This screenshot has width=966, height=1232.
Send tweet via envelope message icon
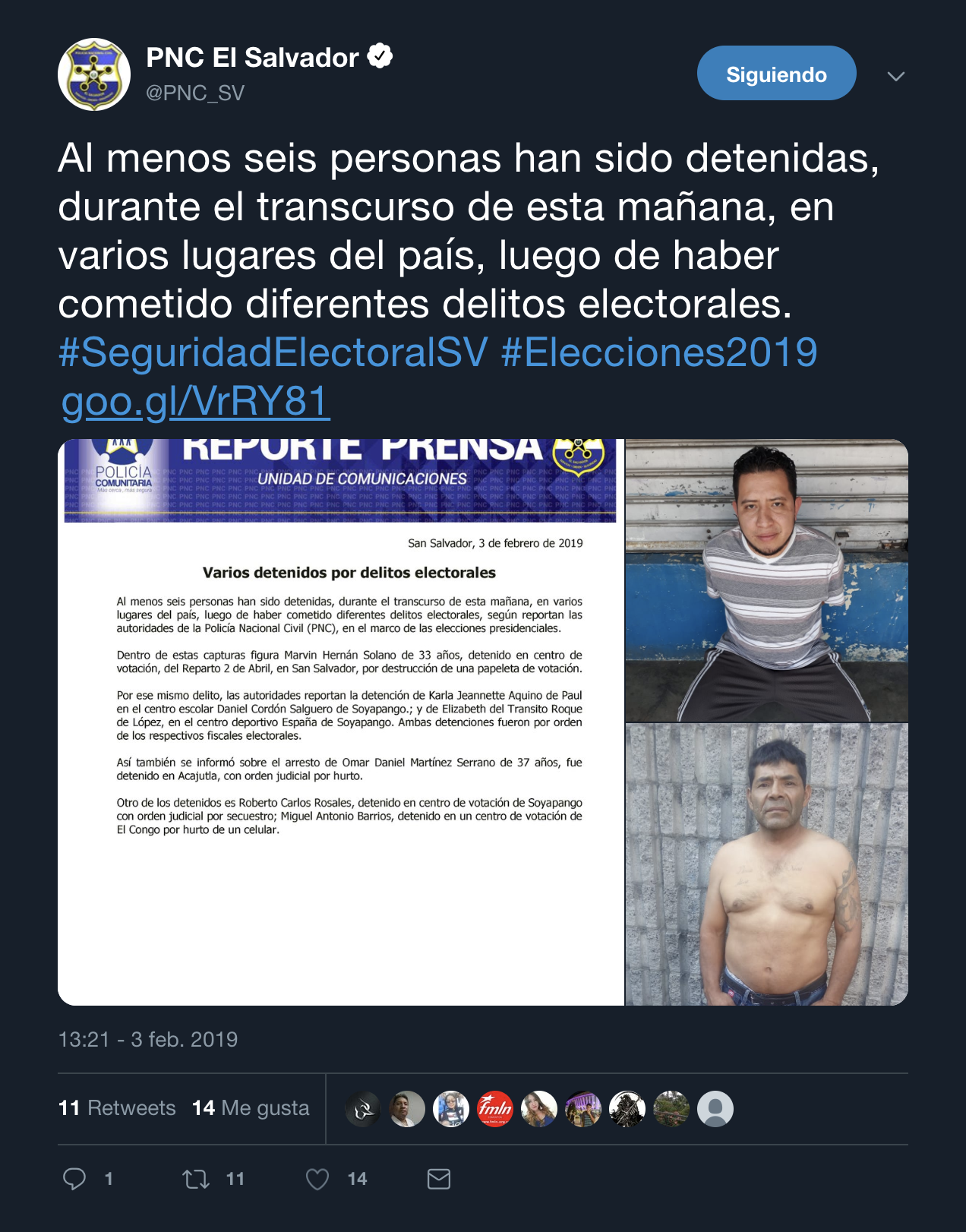click(x=439, y=1179)
